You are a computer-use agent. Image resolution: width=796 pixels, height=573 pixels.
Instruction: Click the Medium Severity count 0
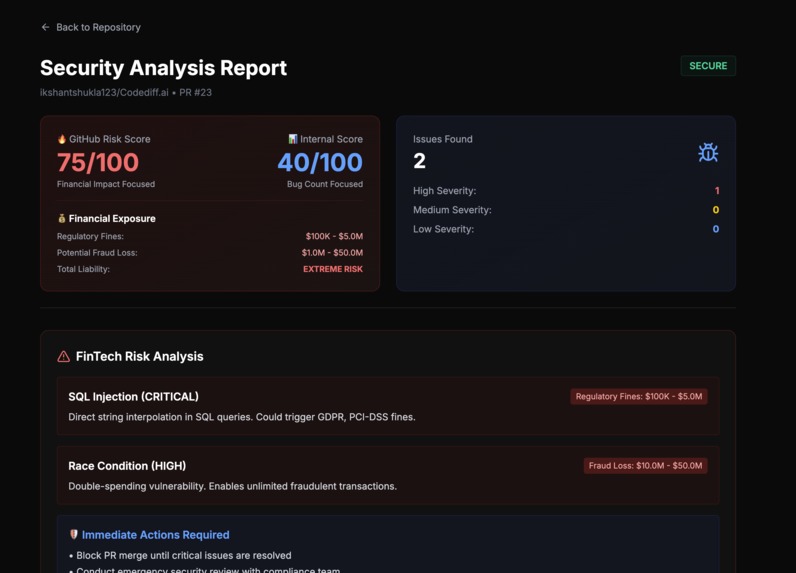pos(716,210)
